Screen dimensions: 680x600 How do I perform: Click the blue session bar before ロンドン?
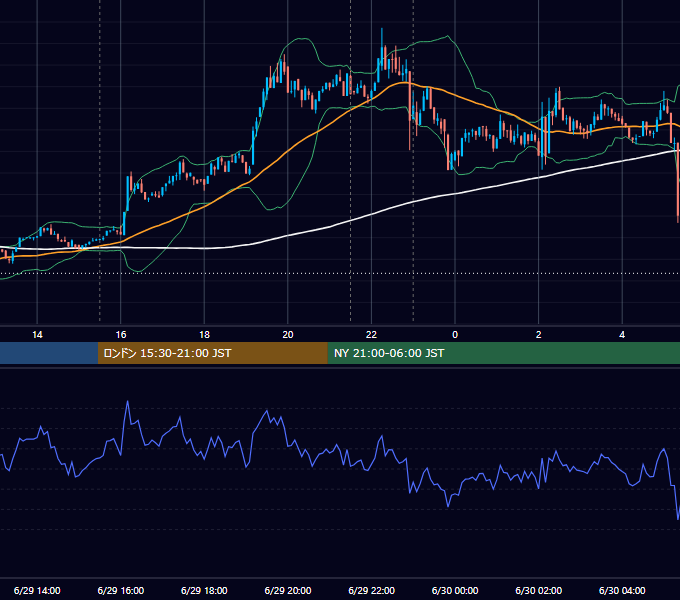click(x=49, y=353)
